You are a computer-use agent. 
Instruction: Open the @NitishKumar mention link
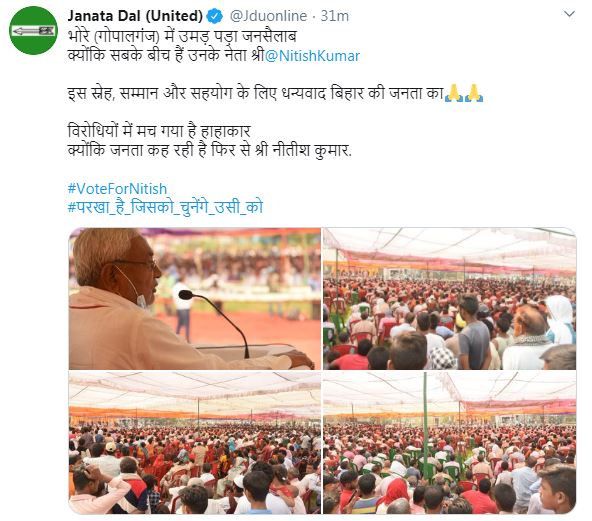pyautogui.click(x=312, y=56)
